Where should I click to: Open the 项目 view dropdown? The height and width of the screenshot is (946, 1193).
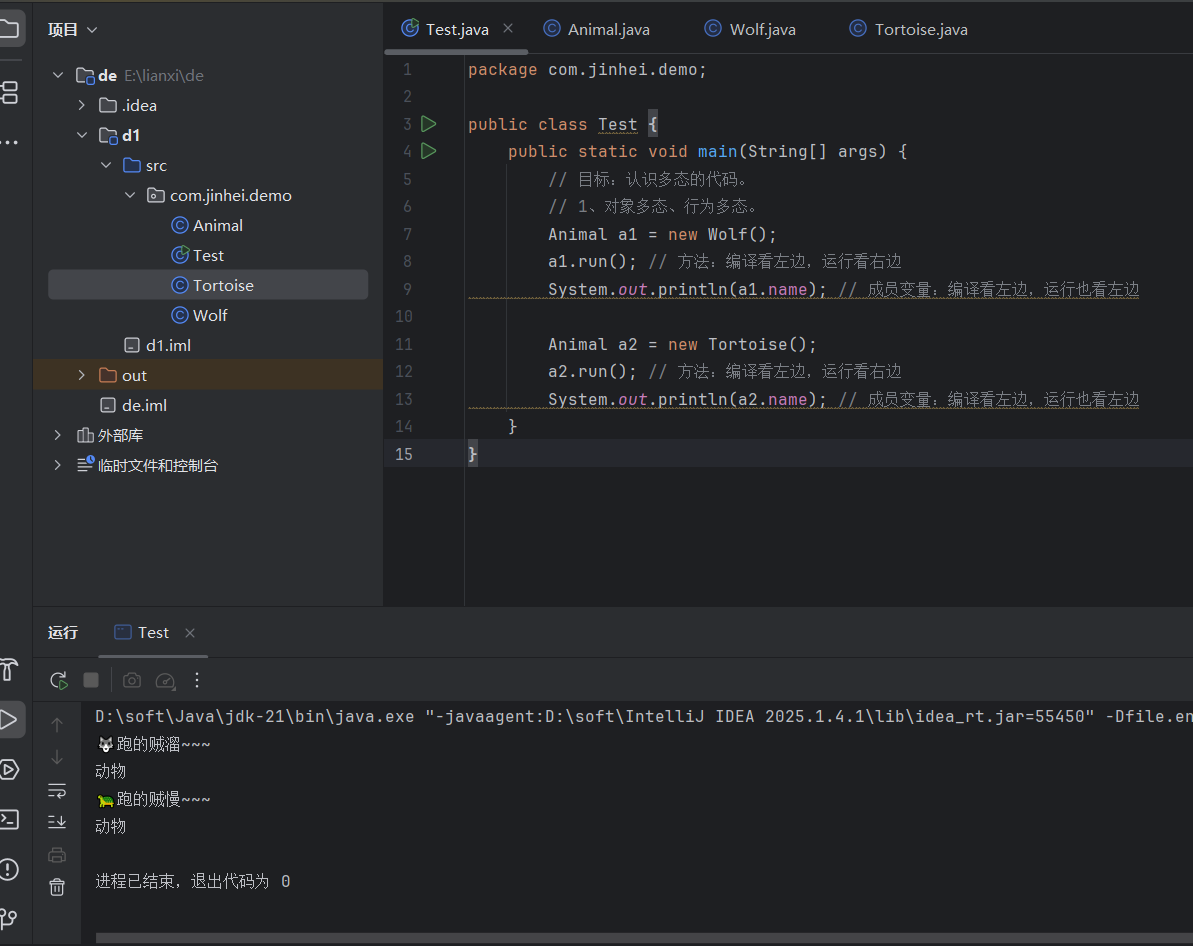tap(73, 30)
